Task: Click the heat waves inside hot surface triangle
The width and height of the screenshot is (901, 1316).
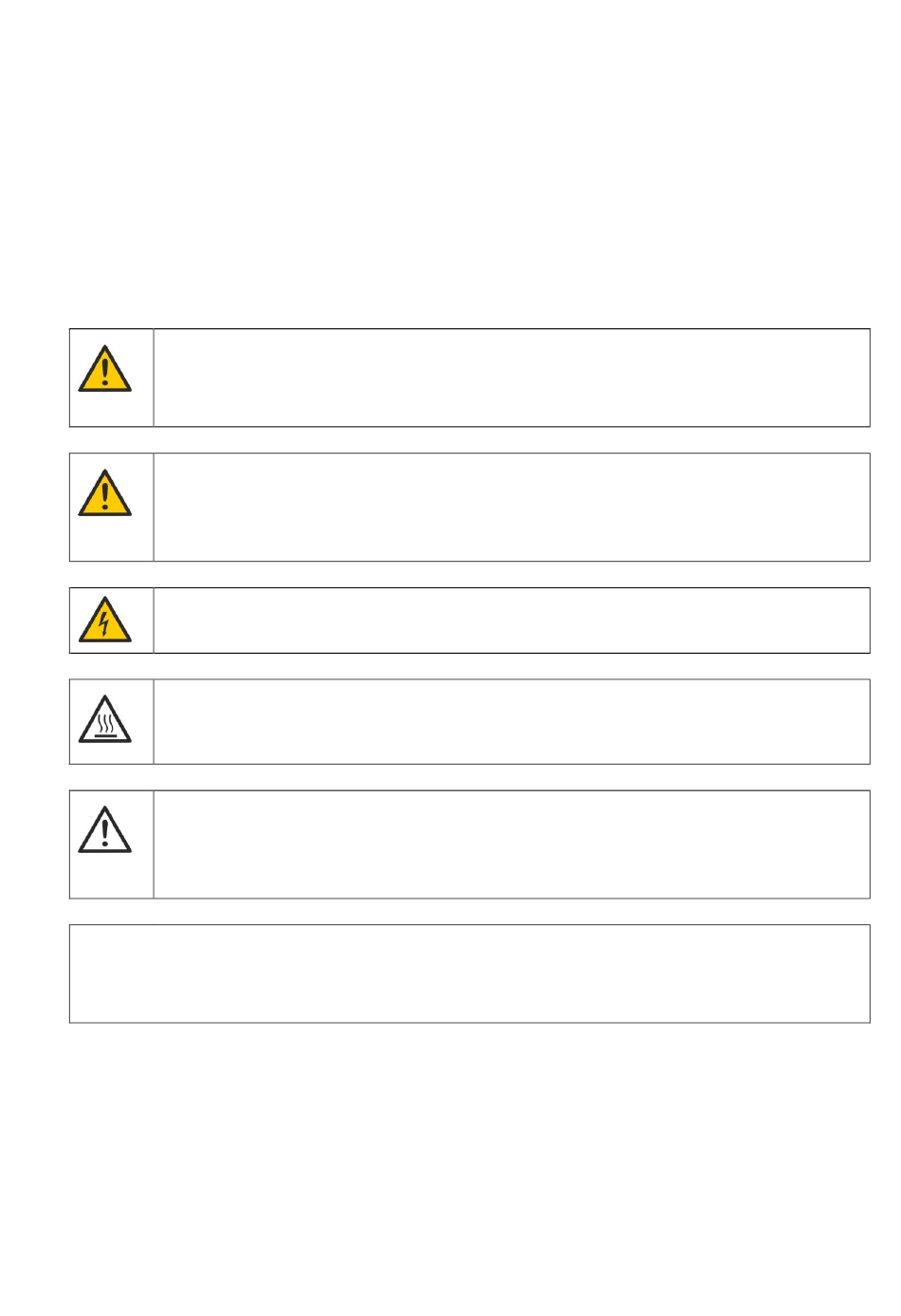Action: 104,723
